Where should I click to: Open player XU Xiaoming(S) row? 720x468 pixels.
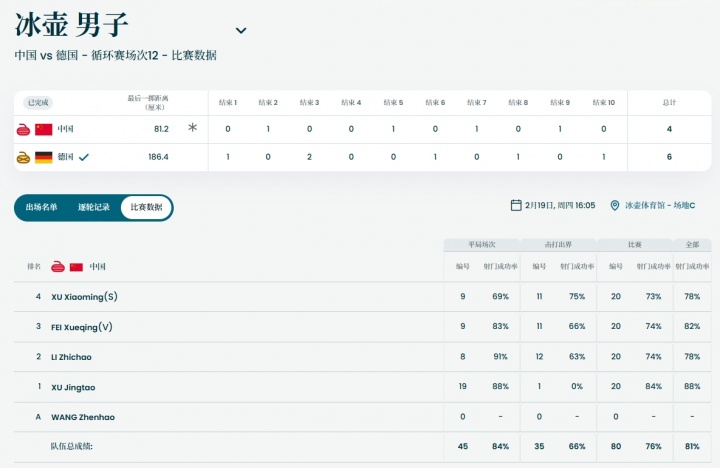tap(84, 297)
